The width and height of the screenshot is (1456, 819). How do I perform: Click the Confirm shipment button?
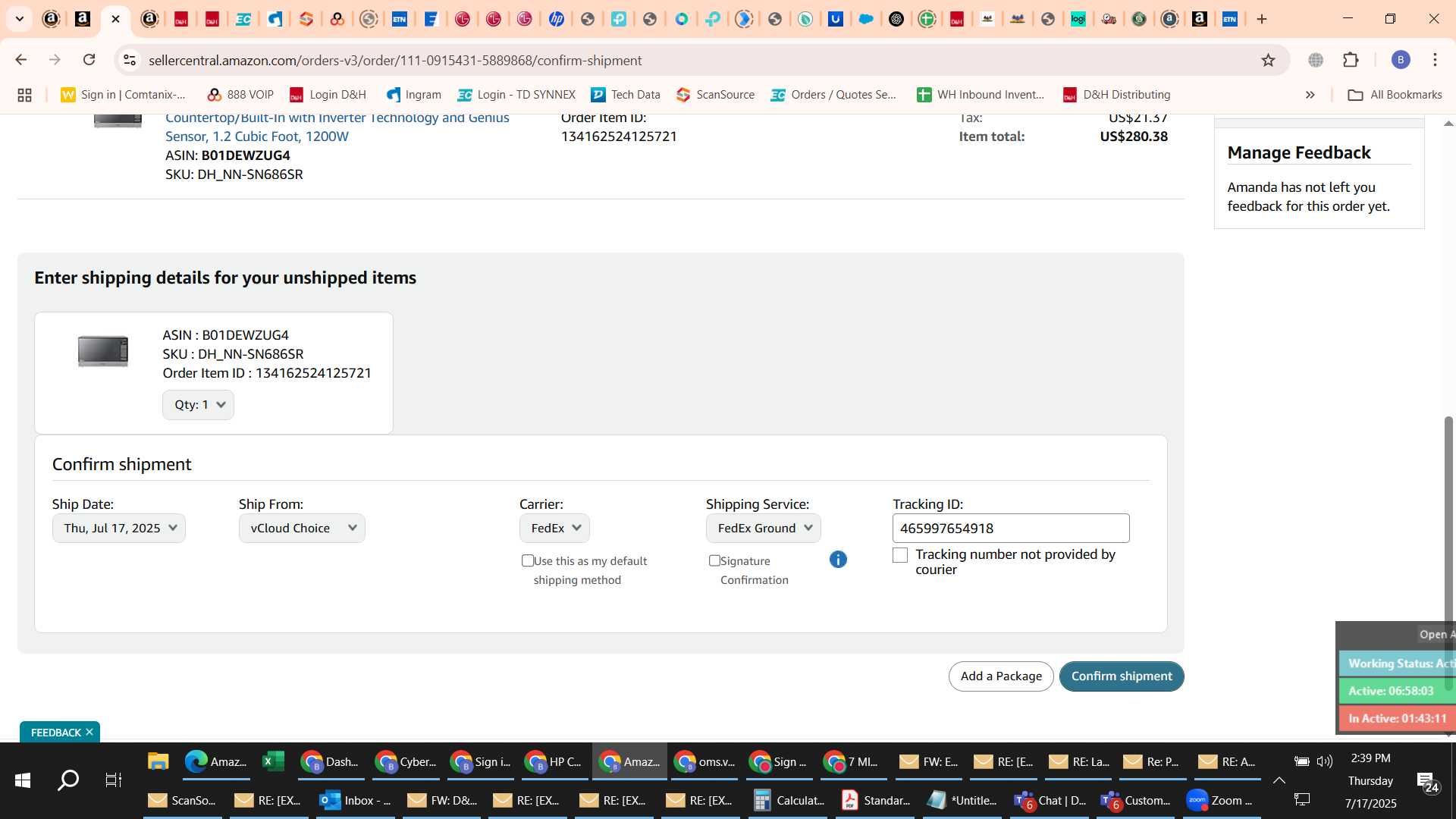point(1122,676)
